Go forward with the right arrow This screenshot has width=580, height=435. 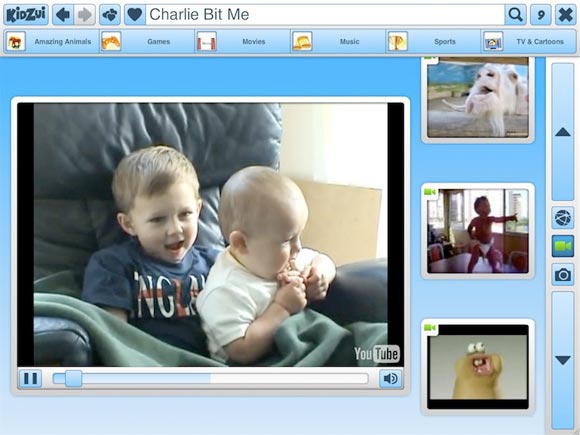[85, 15]
